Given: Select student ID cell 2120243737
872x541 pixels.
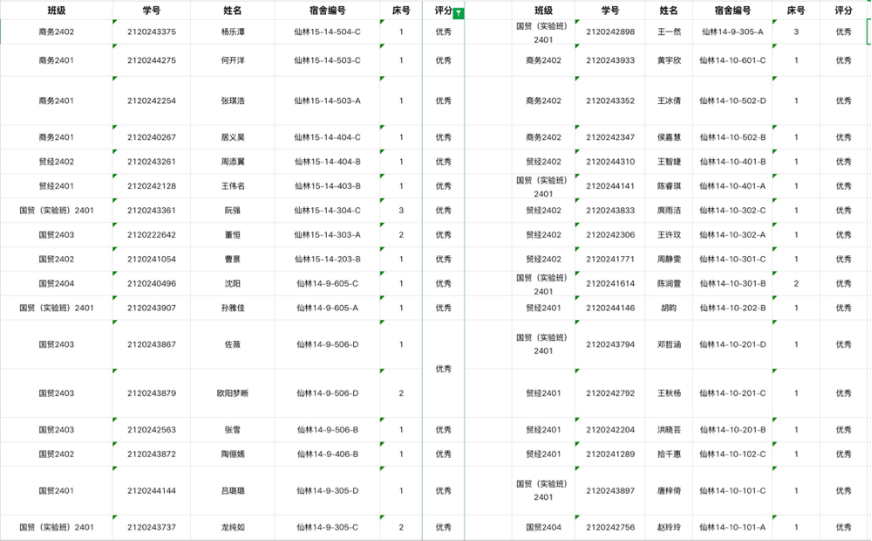Looking at the screenshot, I should coord(151,527).
